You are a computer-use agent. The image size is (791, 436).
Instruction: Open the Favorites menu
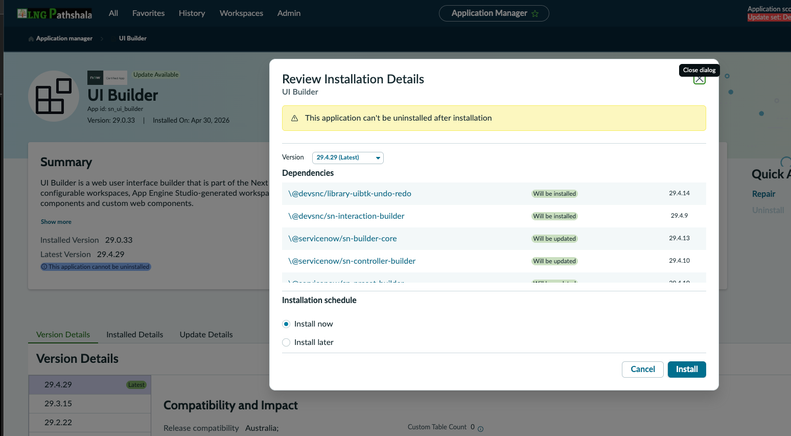click(148, 13)
